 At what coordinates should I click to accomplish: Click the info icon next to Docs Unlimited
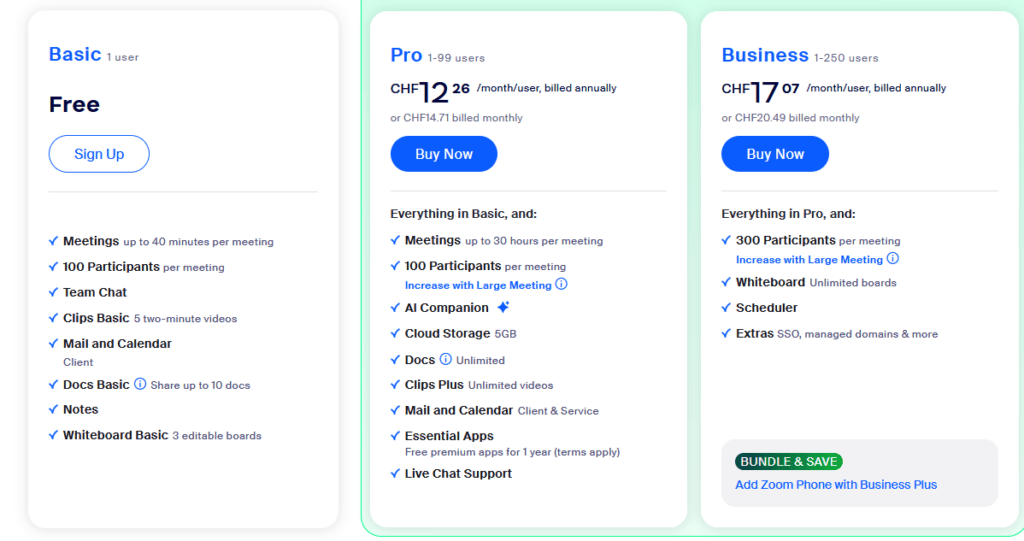click(x=445, y=359)
